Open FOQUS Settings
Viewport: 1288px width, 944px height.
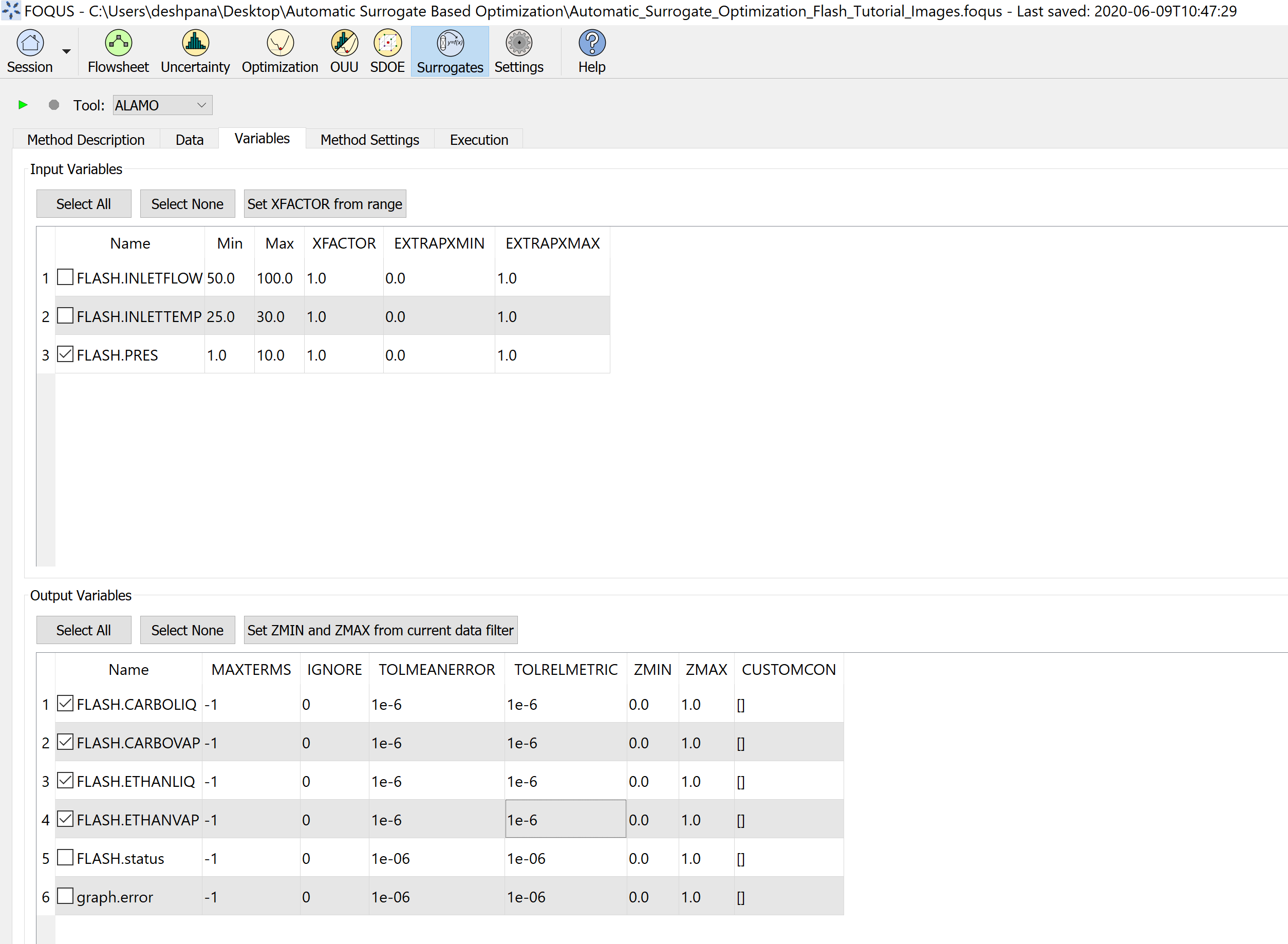coord(518,51)
